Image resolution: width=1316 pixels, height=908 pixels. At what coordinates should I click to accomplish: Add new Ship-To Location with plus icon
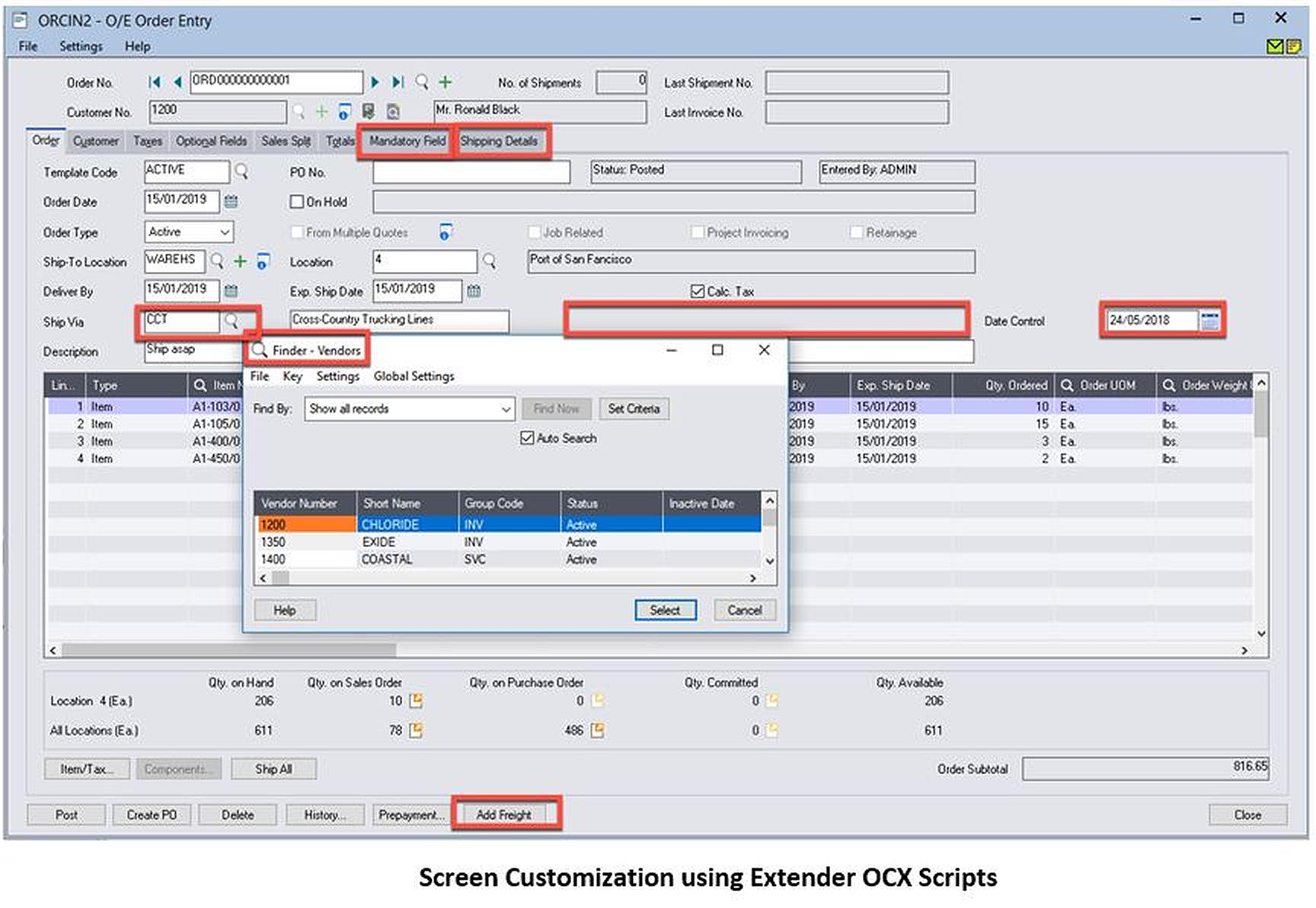[240, 261]
